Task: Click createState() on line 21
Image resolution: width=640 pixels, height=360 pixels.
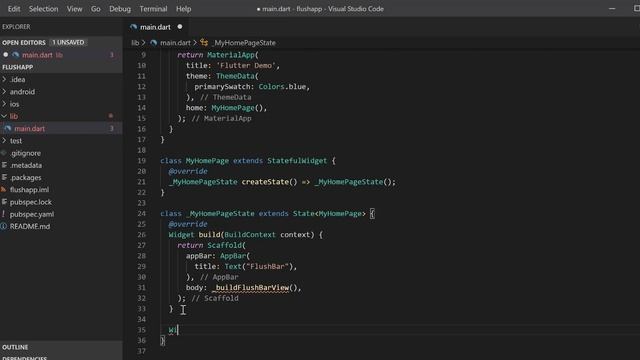Action: tap(269, 182)
